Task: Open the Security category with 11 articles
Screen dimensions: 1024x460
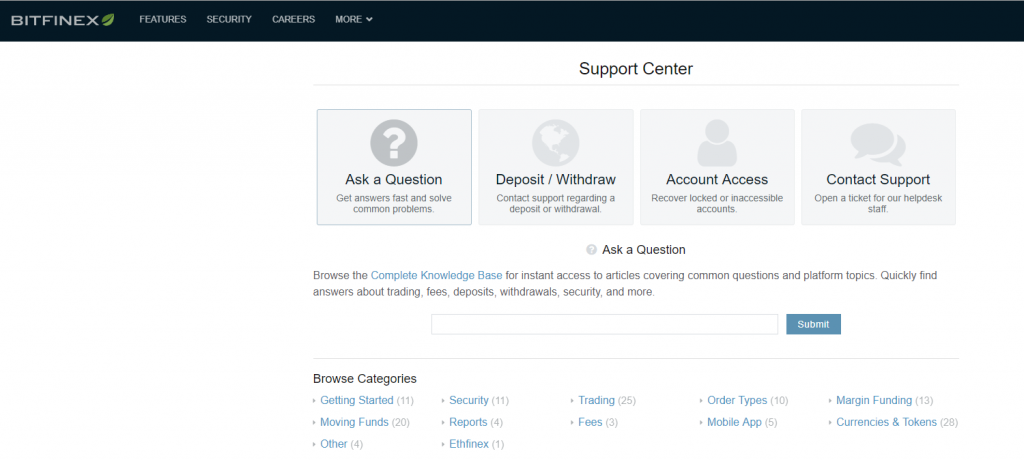Action: 469,401
